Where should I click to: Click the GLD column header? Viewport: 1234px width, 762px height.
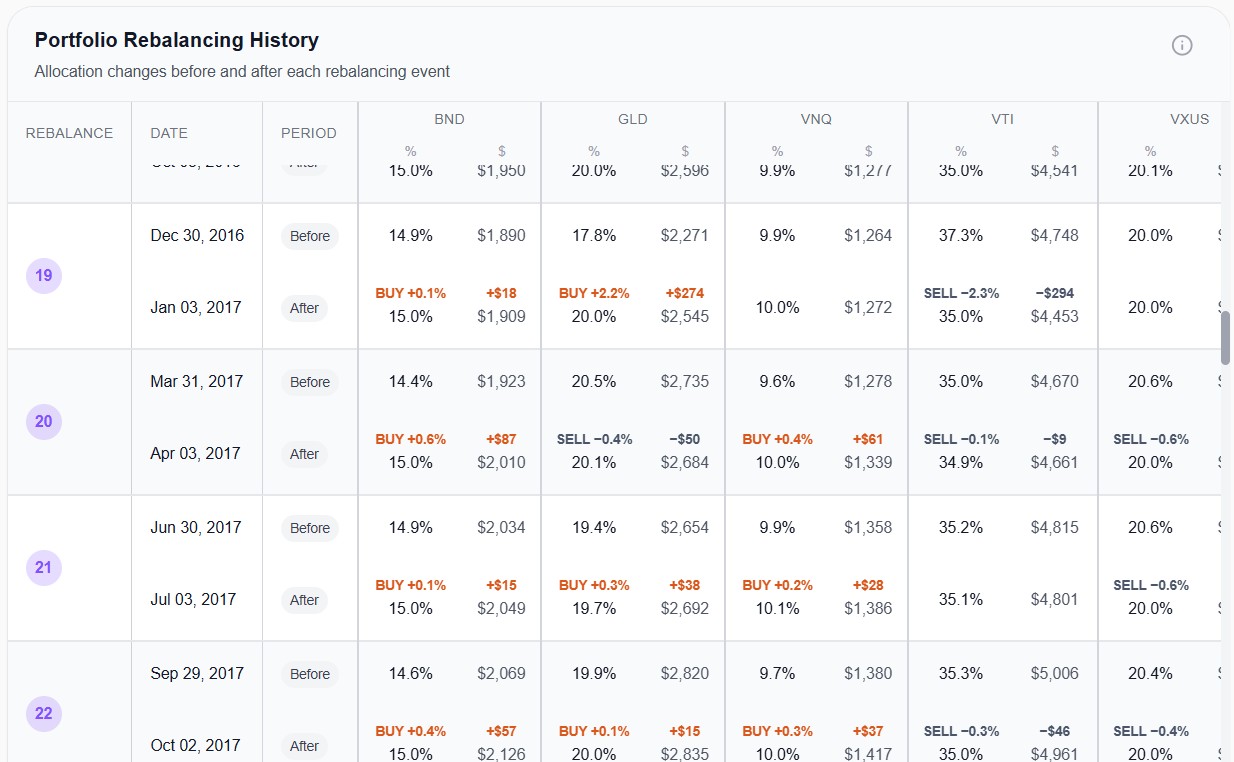point(632,118)
